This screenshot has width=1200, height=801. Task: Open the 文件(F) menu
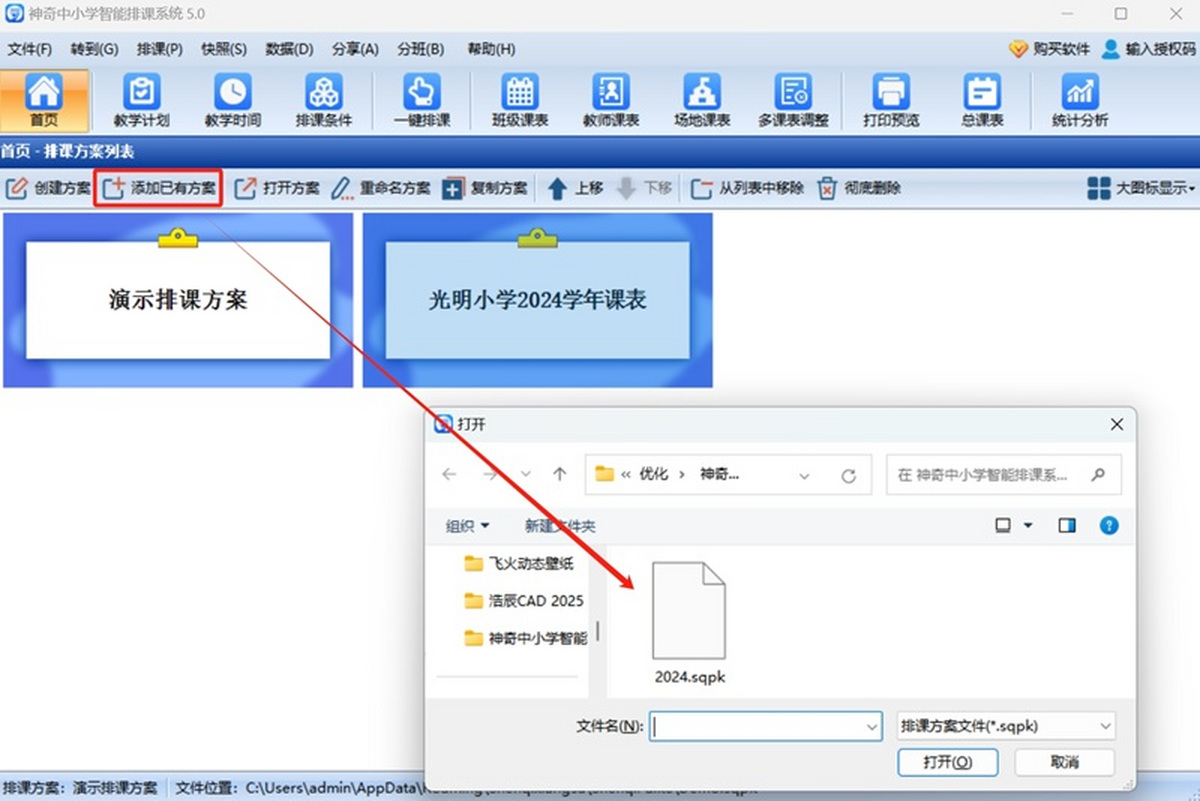point(30,49)
